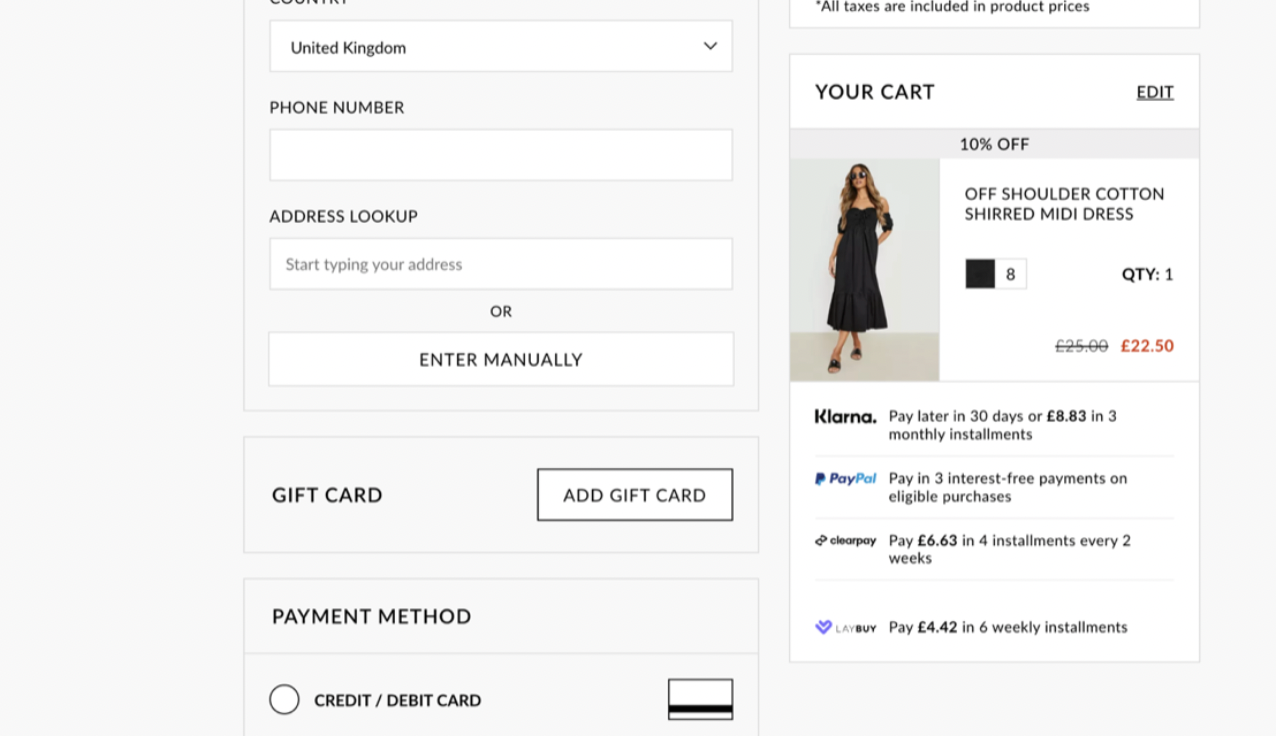1276x736 pixels.
Task: Open the Country dropdown showing United Kingdom
Action: tap(500, 46)
